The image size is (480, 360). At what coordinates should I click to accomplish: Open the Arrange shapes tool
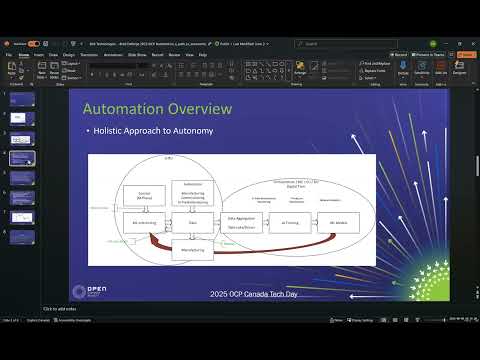300,68
